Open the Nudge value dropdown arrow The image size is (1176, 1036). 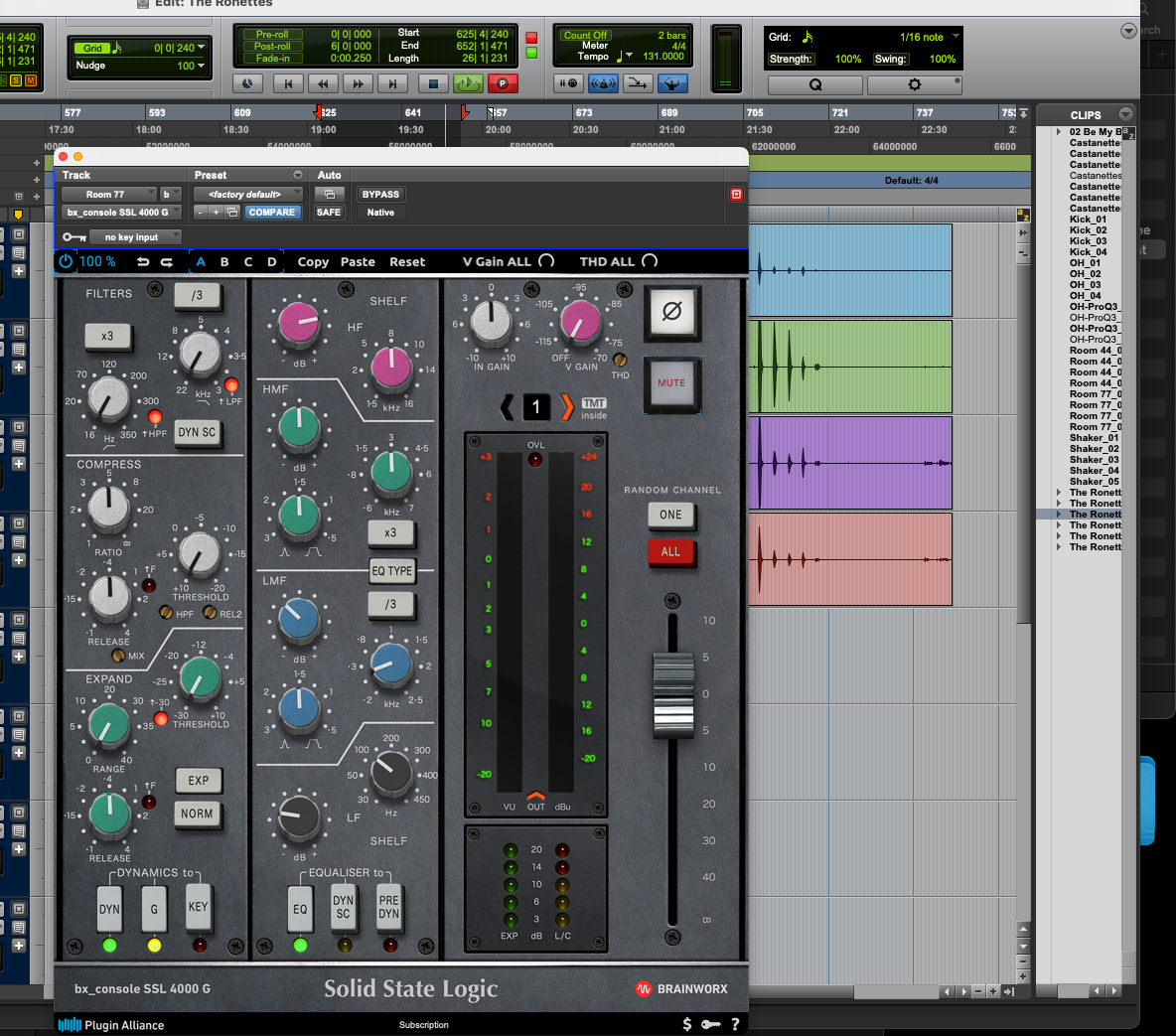click(201, 66)
